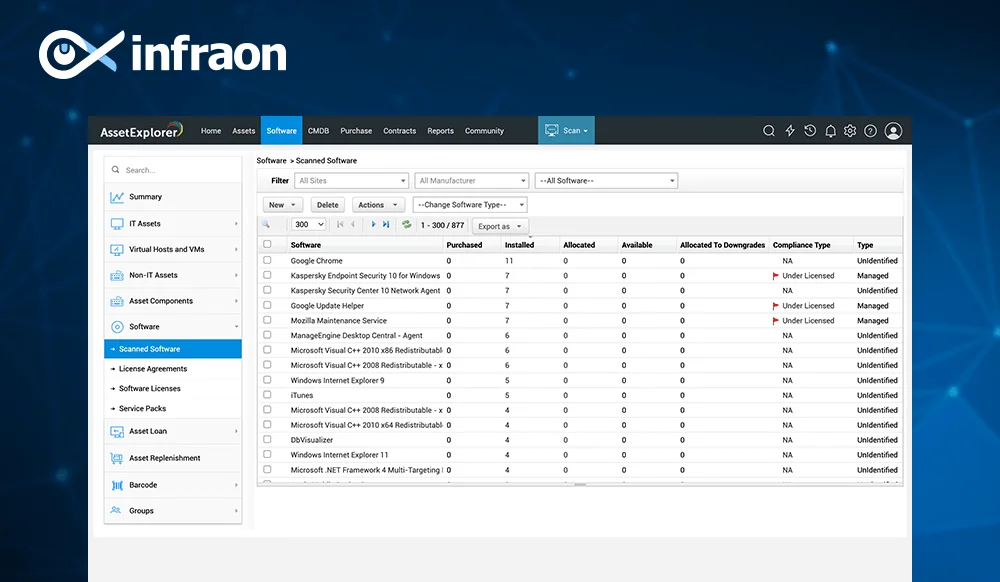Open the New button dropdown
This screenshot has height=582, width=1000.
[283, 205]
